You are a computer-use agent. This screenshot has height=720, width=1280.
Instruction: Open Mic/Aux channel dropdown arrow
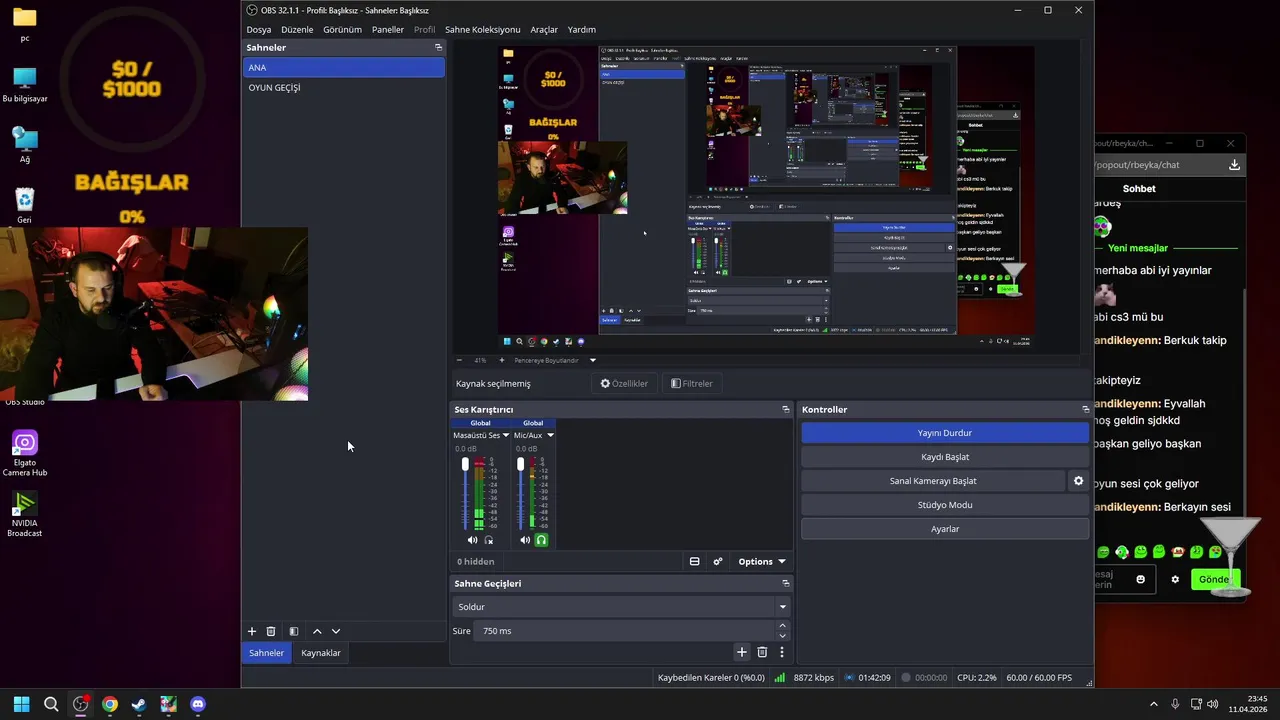(x=550, y=435)
